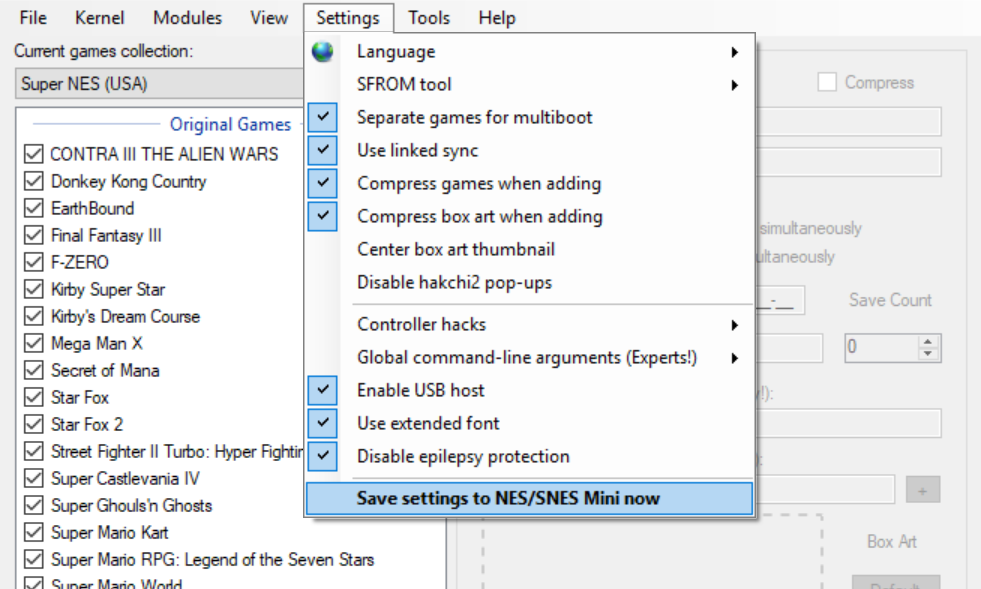Open the View menu
Image resolution: width=981 pixels, height=589 pixels.
coord(269,18)
